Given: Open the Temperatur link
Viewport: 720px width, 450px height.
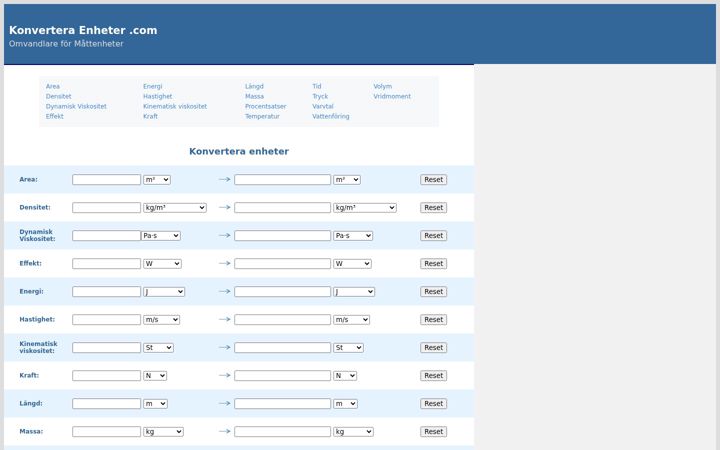Looking at the screenshot, I should pyautogui.click(x=262, y=117).
